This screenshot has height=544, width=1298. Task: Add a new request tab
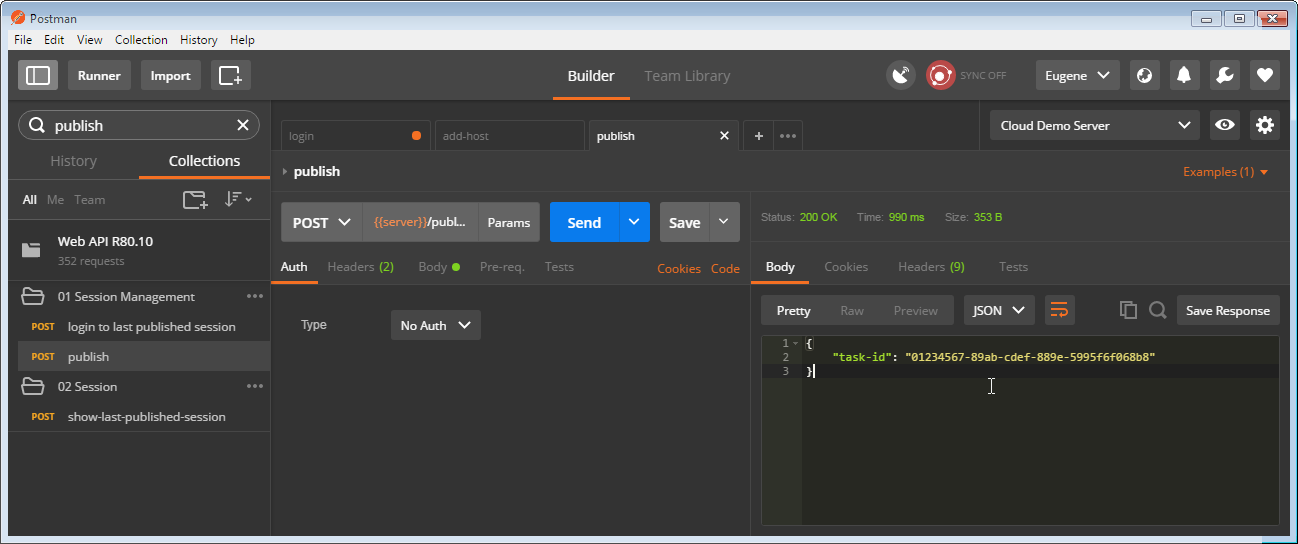click(x=758, y=136)
